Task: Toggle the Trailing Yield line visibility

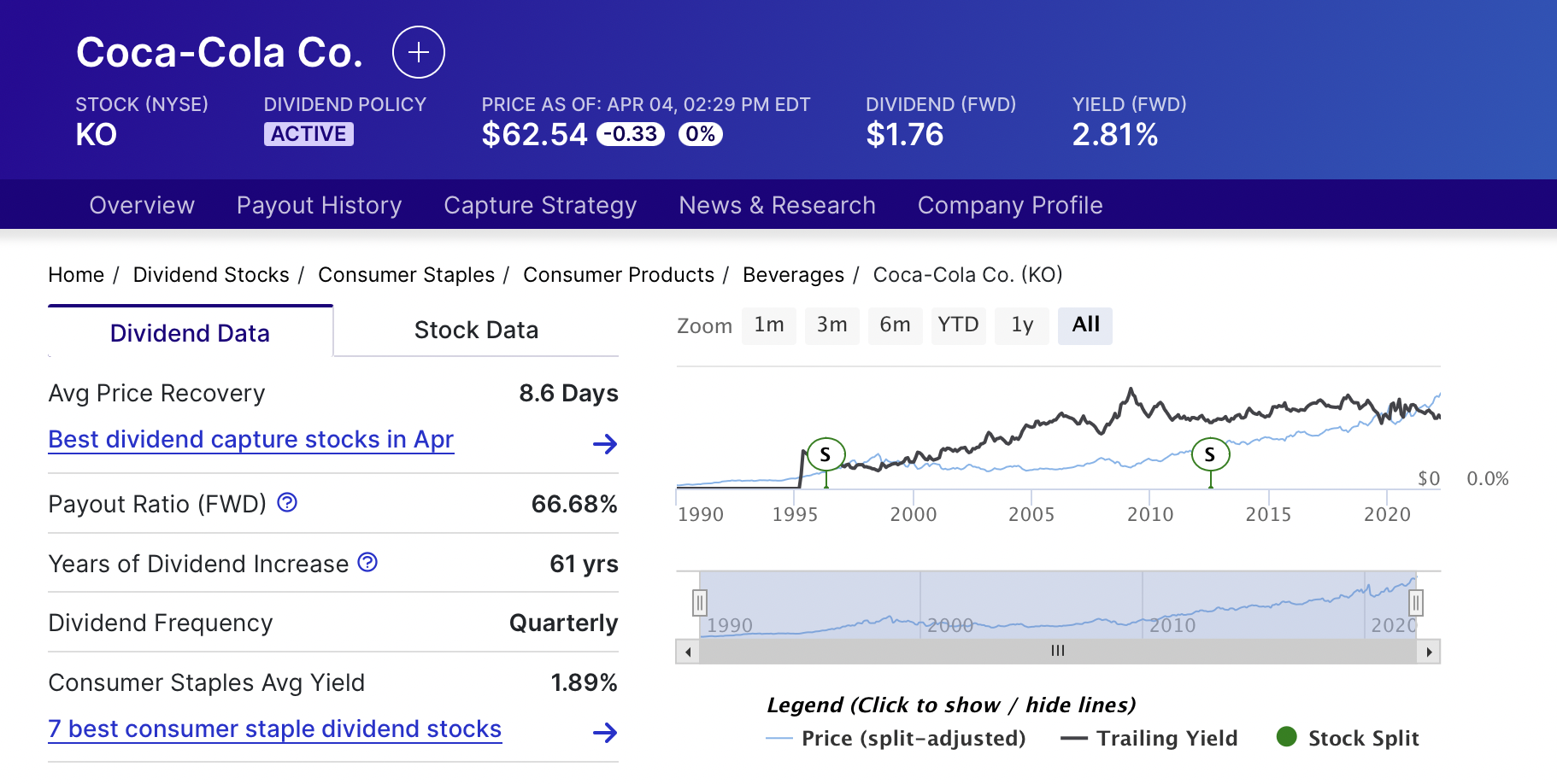Action: coord(1168,737)
